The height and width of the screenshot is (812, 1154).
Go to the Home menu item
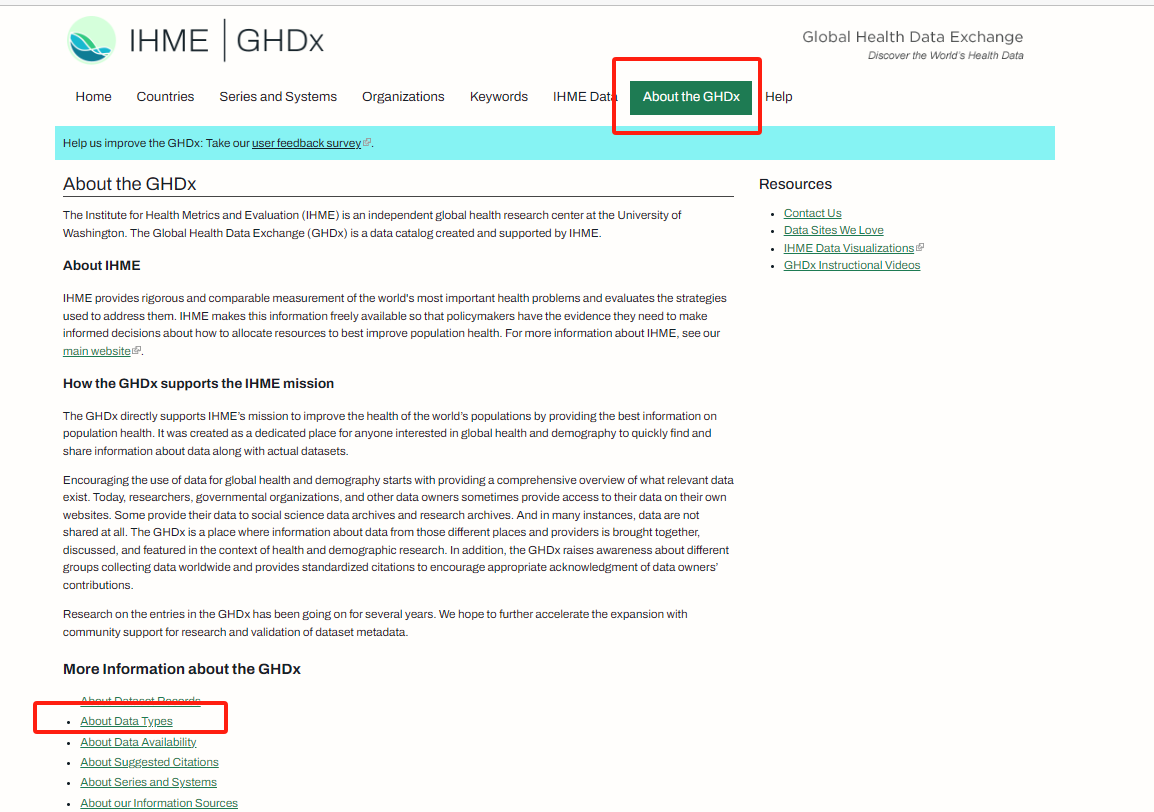(x=93, y=97)
